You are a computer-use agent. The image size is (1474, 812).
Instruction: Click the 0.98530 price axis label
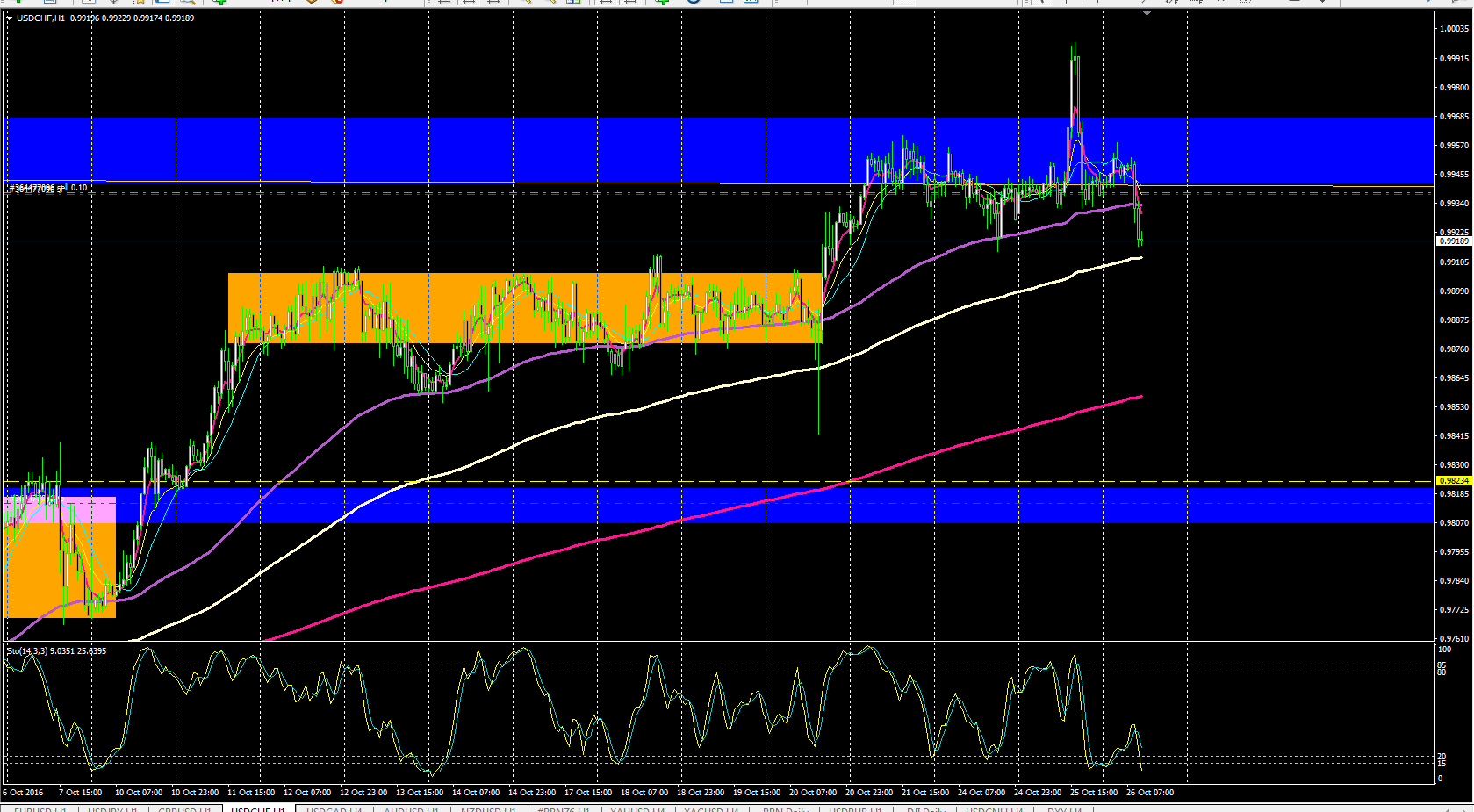[1454, 407]
